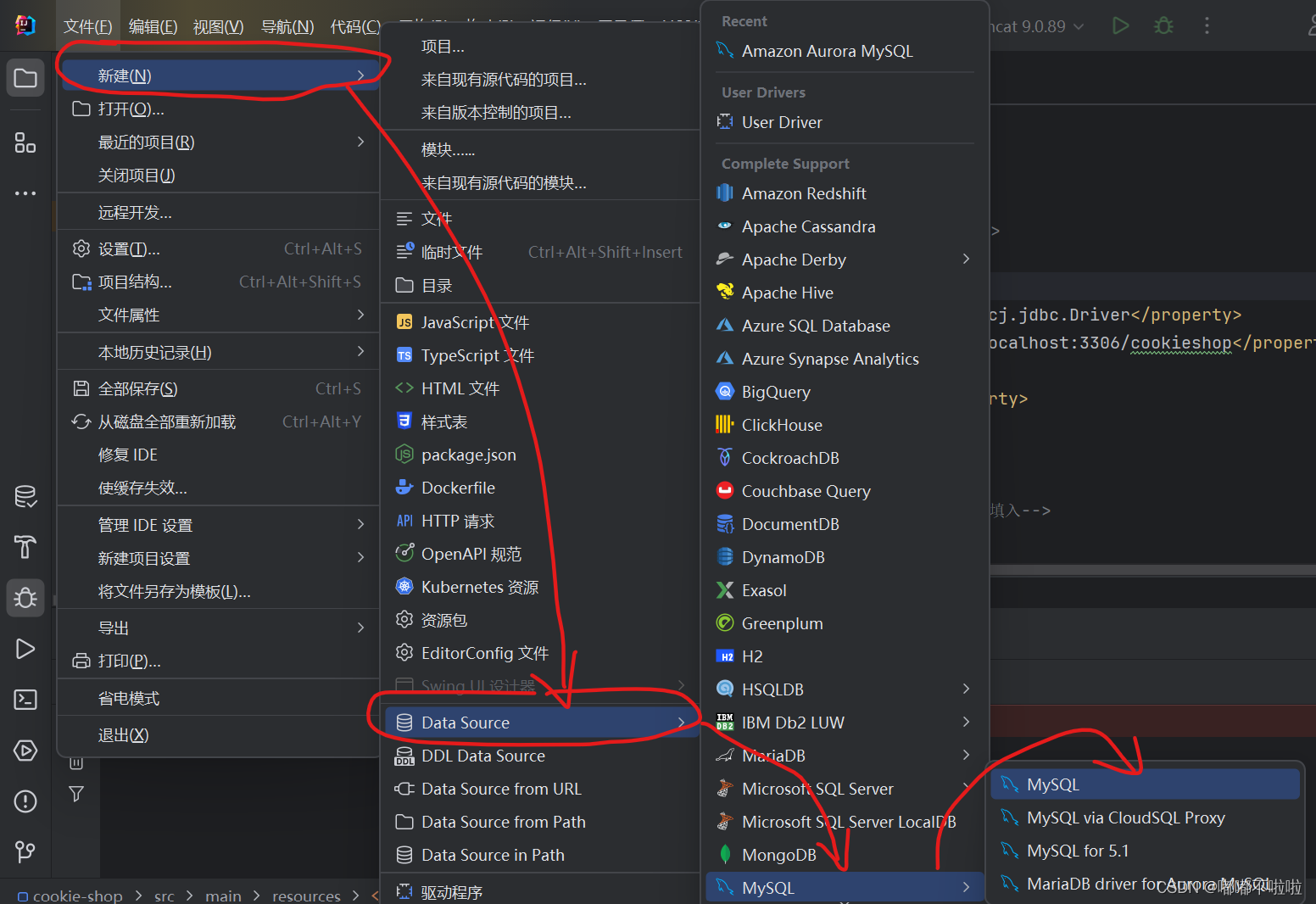
Task: Choose PostgreSQL-adjacent MariaDB entry in list
Action: point(845,755)
